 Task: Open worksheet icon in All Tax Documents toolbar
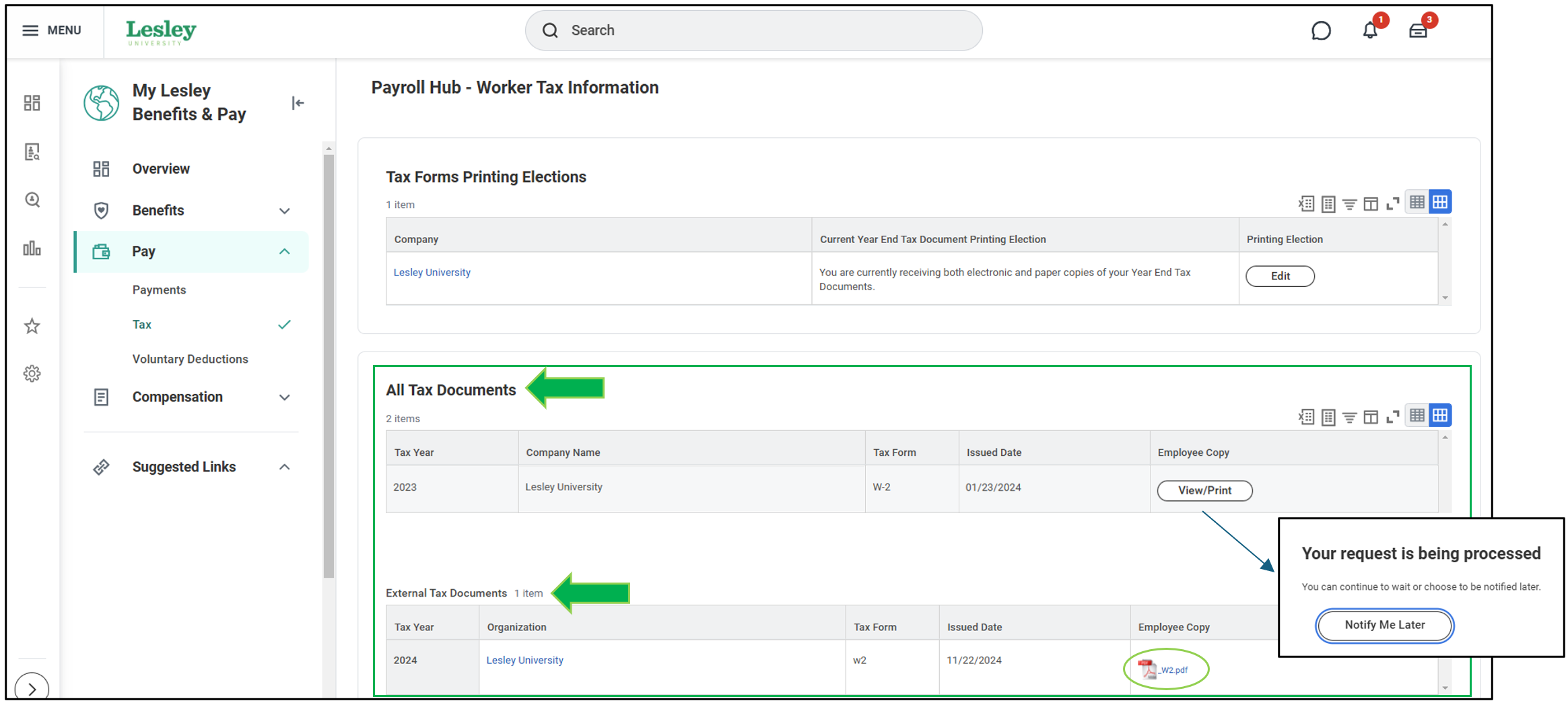[x=1328, y=417]
